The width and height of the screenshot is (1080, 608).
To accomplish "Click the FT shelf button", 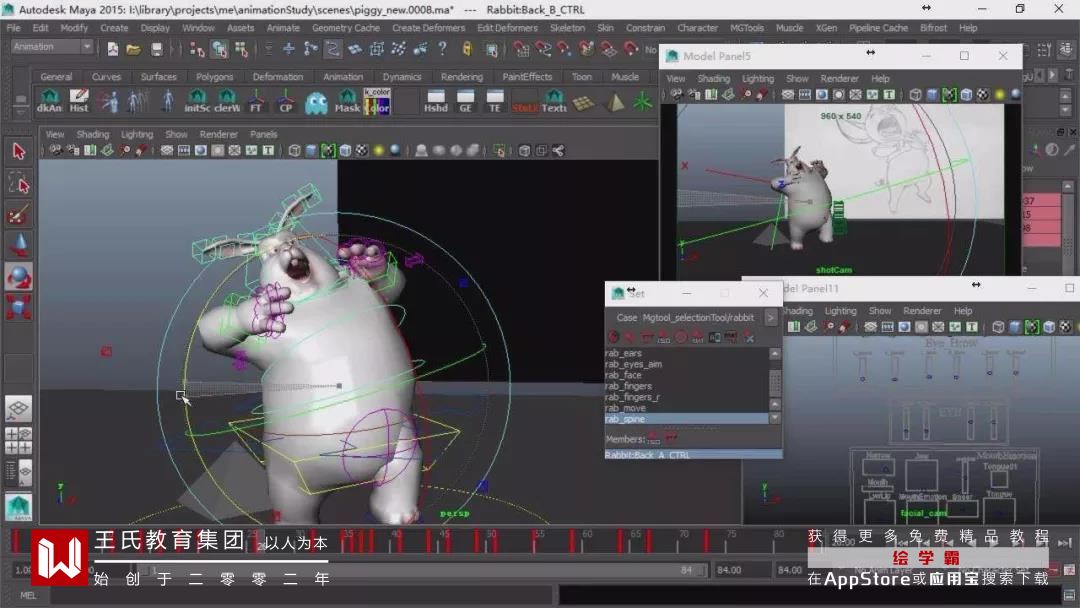I will point(256,101).
